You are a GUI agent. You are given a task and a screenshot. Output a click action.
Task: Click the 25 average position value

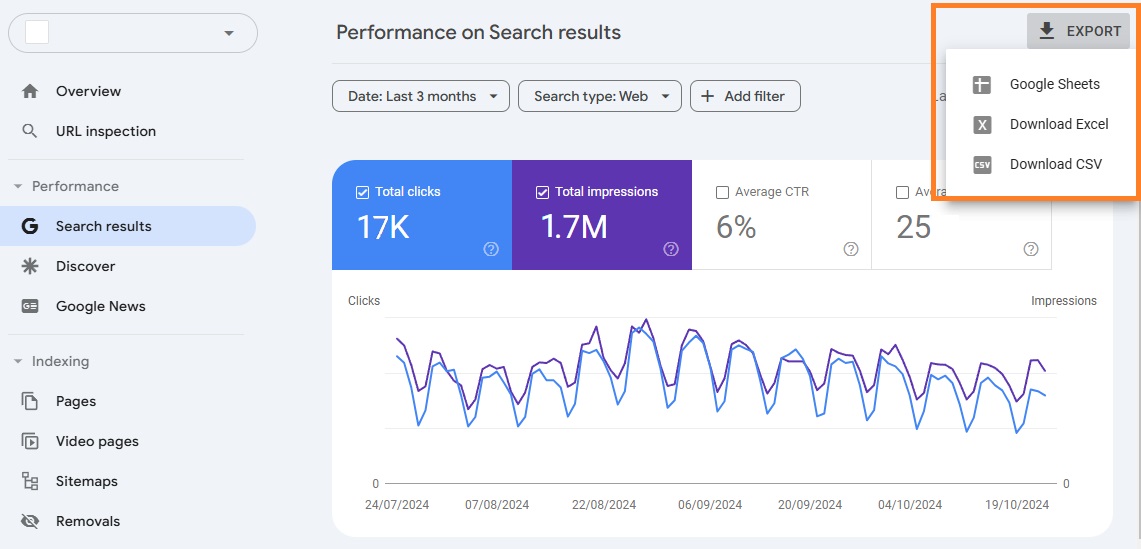(913, 227)
